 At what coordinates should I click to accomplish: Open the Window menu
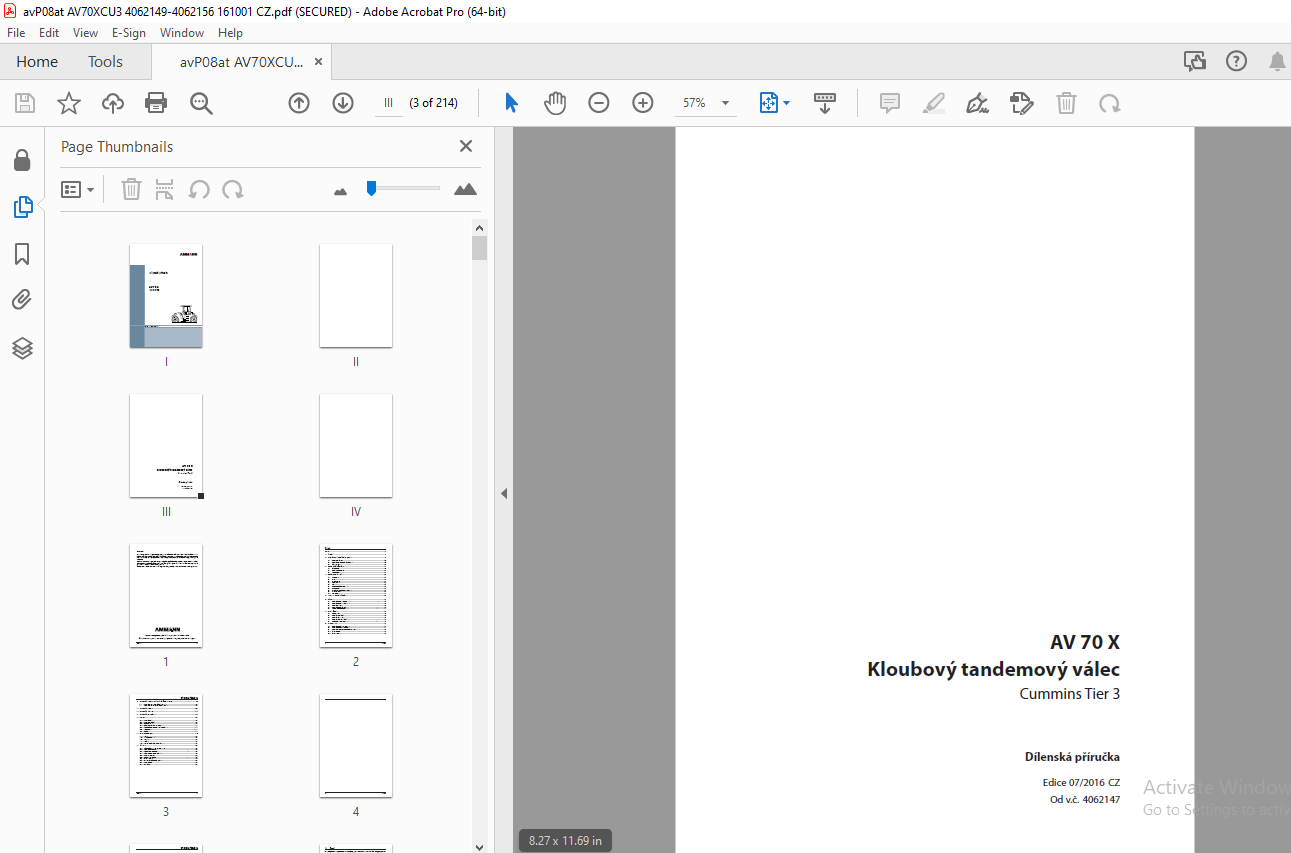point(182,33)
